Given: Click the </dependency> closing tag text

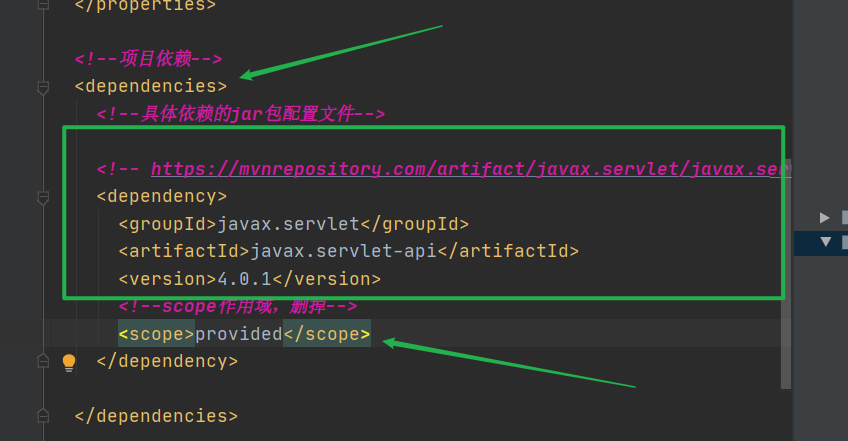Looking at the screenshot, I should point(167,361).
